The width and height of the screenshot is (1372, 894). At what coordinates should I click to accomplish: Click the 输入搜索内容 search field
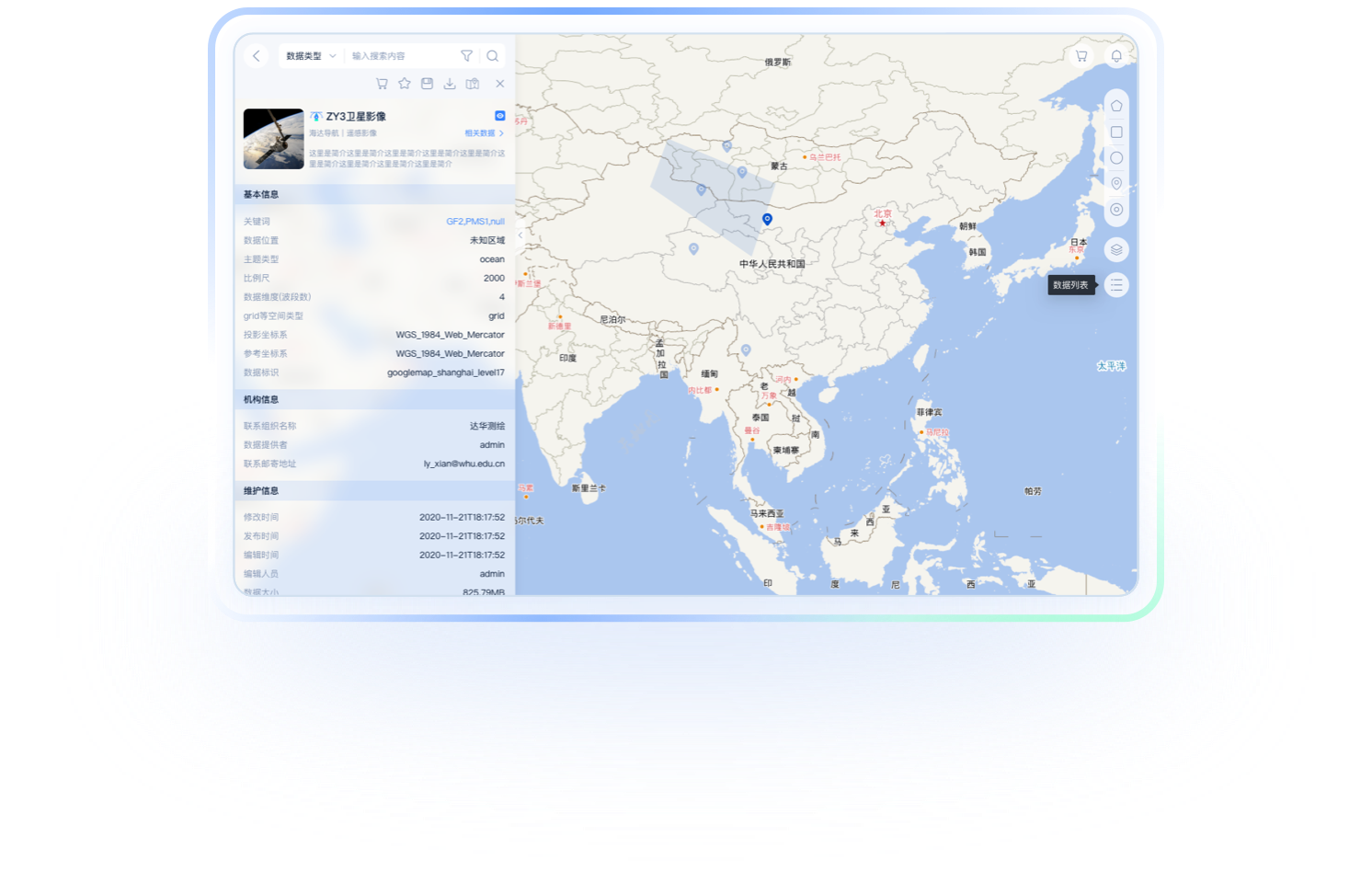(x=400, y=56)
